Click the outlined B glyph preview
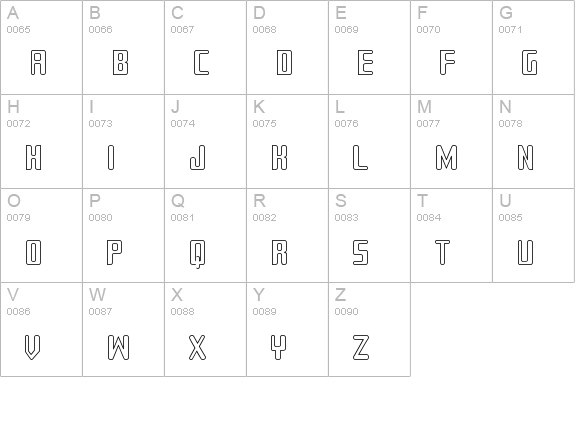 tap(120, 63)
